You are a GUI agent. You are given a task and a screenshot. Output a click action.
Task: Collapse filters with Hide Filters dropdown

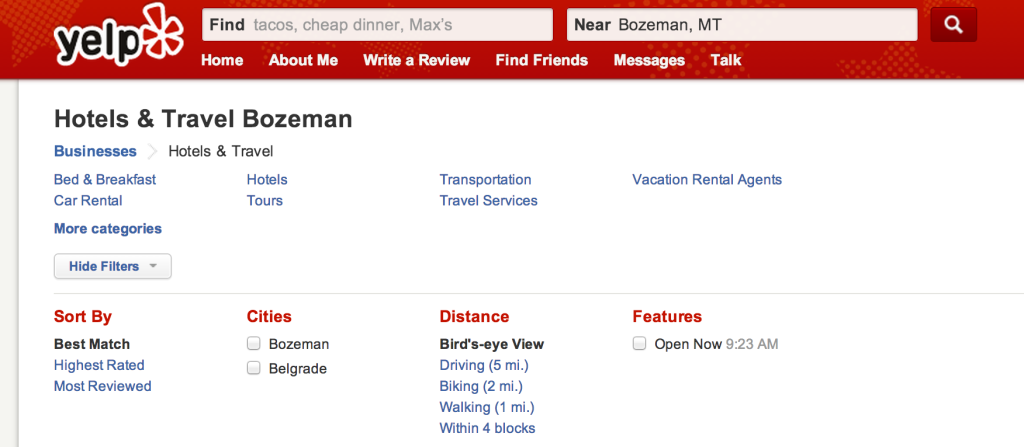pyautogui.click(x=112, y=266)
